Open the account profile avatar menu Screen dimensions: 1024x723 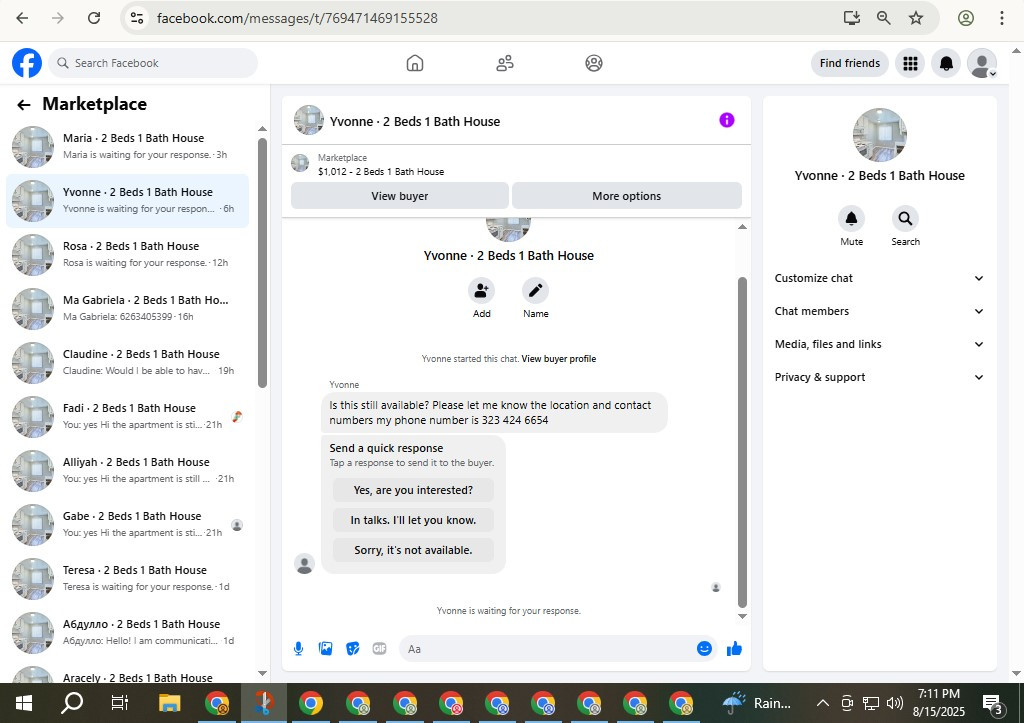click(982, 63)
